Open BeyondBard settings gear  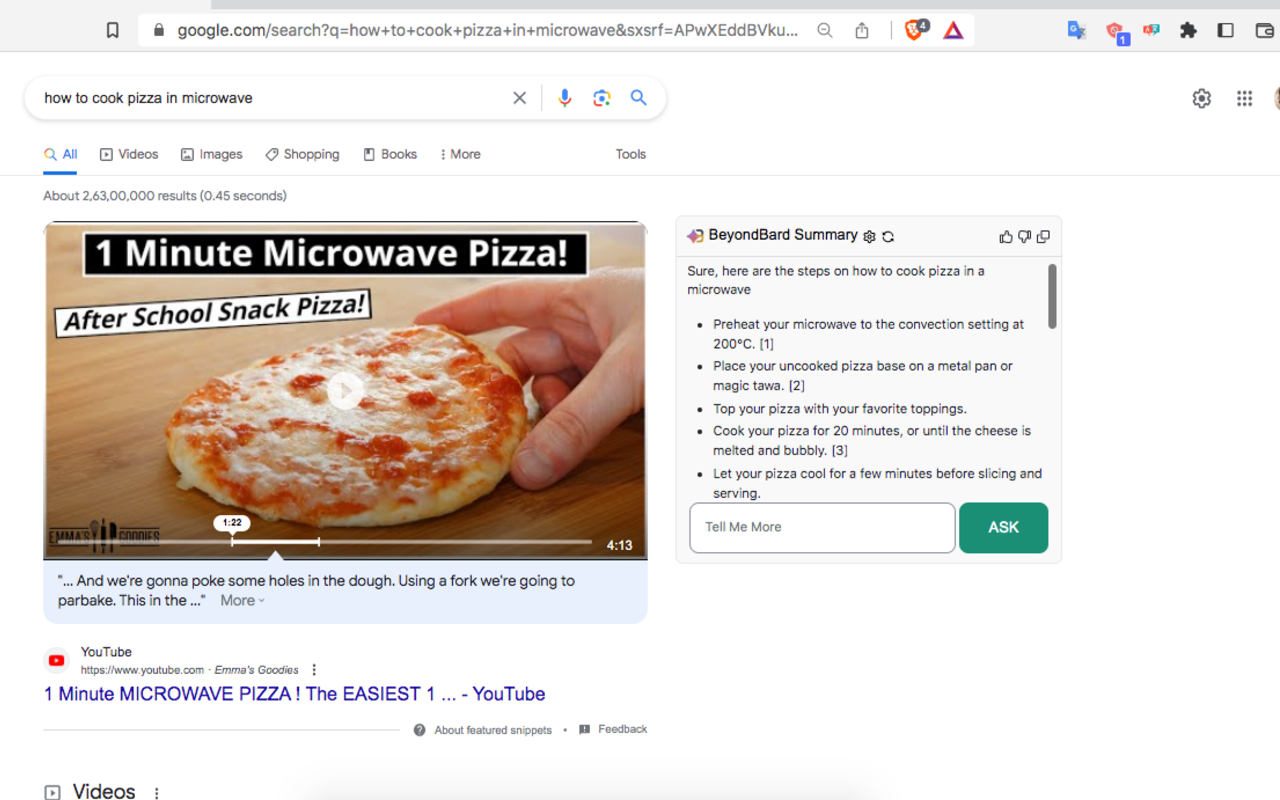[870, 237]
